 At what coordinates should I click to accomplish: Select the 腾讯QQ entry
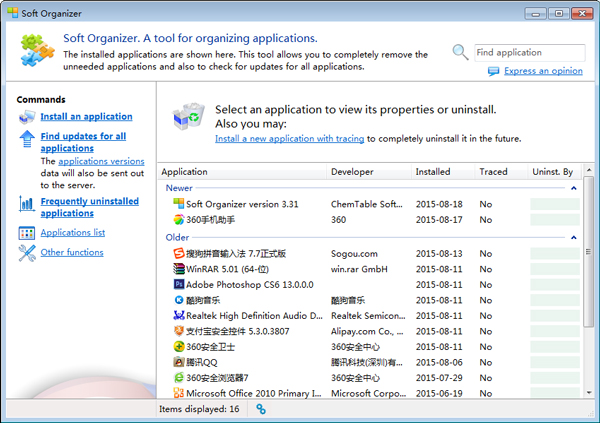(370, 362)
